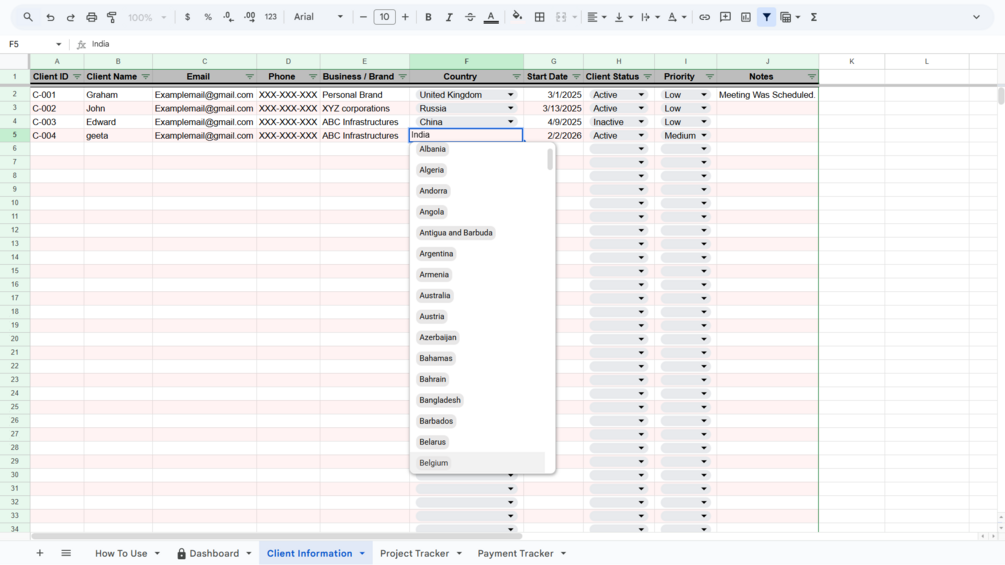1005x565 pixels.
Task: Open the zoom 100% dropdown
Action: (146, 17)
